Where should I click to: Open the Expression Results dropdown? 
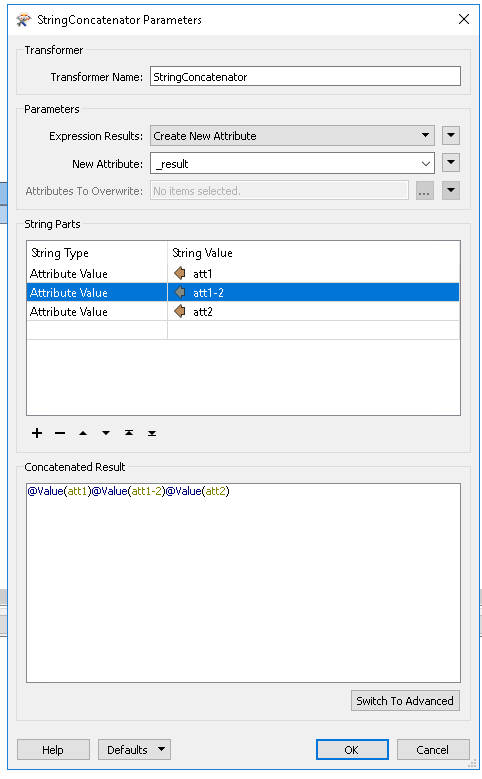coord(292,136)
